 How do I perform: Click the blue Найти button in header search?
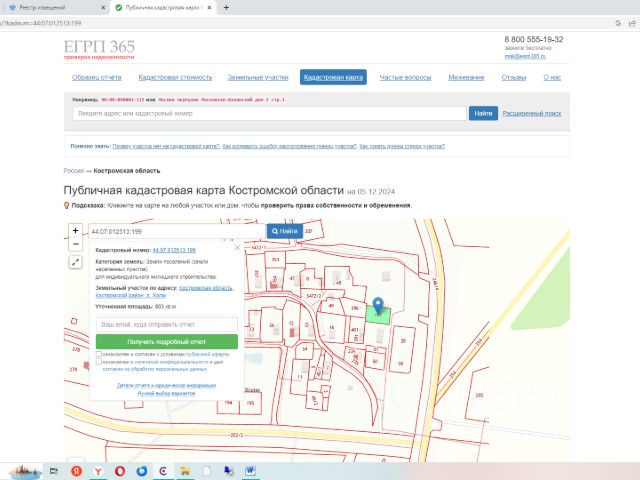(483, 113)
